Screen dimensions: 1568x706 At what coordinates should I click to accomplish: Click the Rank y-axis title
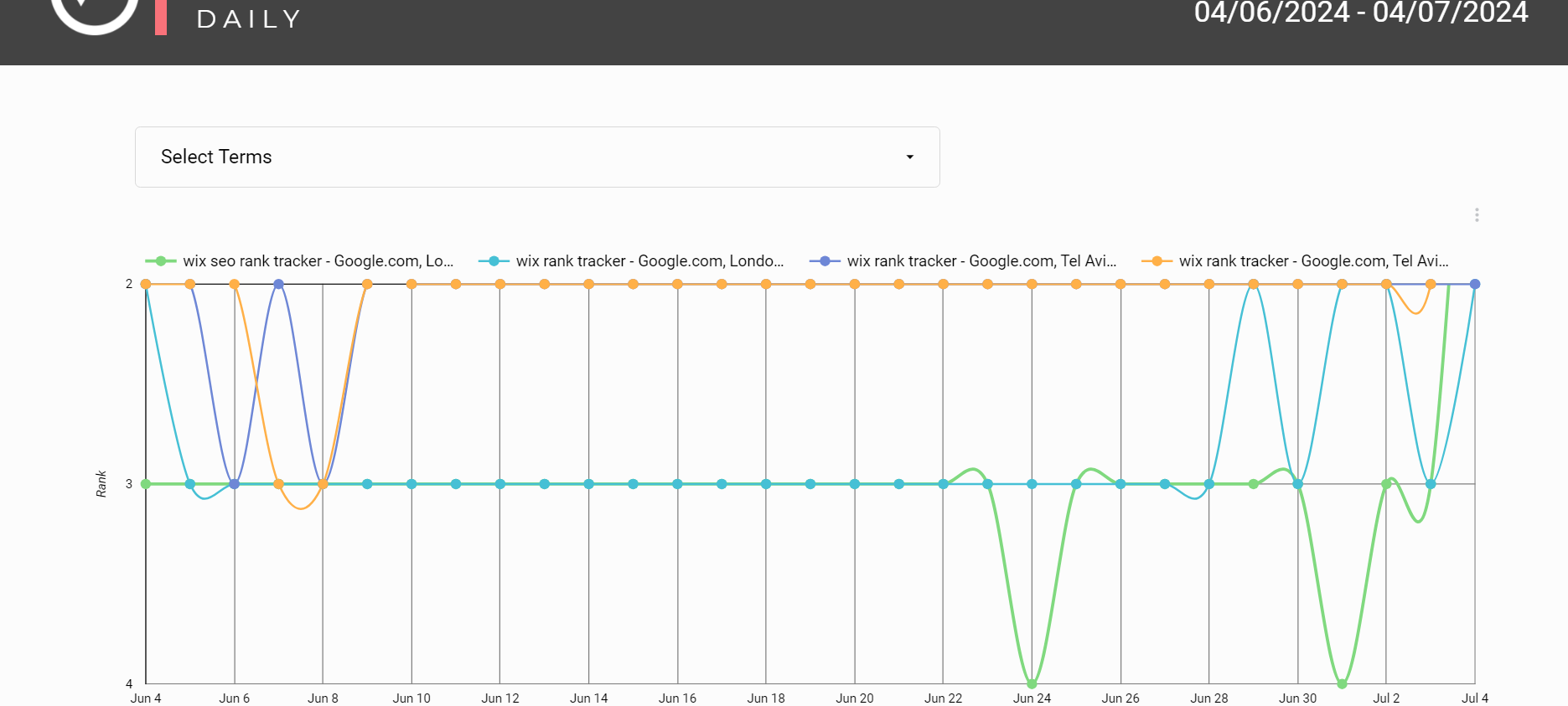[x=101, y=484]
